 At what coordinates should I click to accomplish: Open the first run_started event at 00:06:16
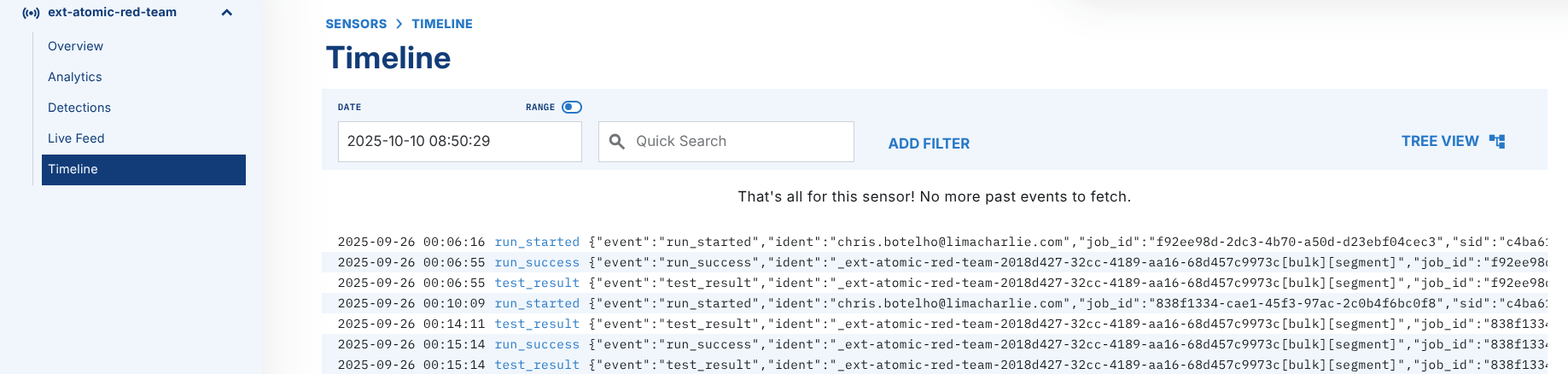tap(537, 242)
